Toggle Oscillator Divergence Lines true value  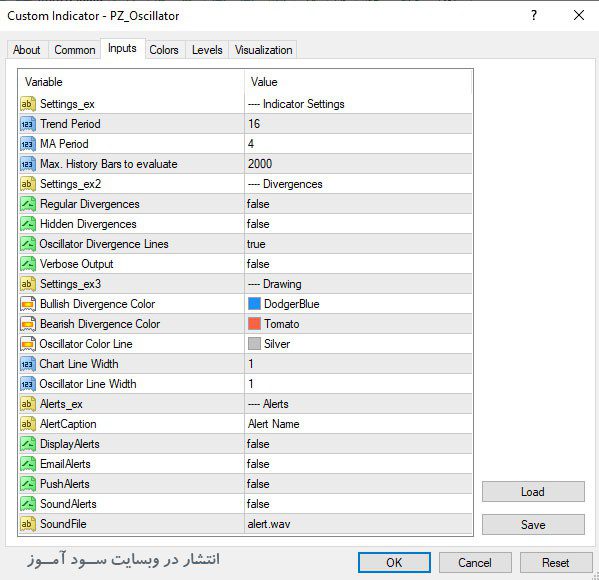358,244
